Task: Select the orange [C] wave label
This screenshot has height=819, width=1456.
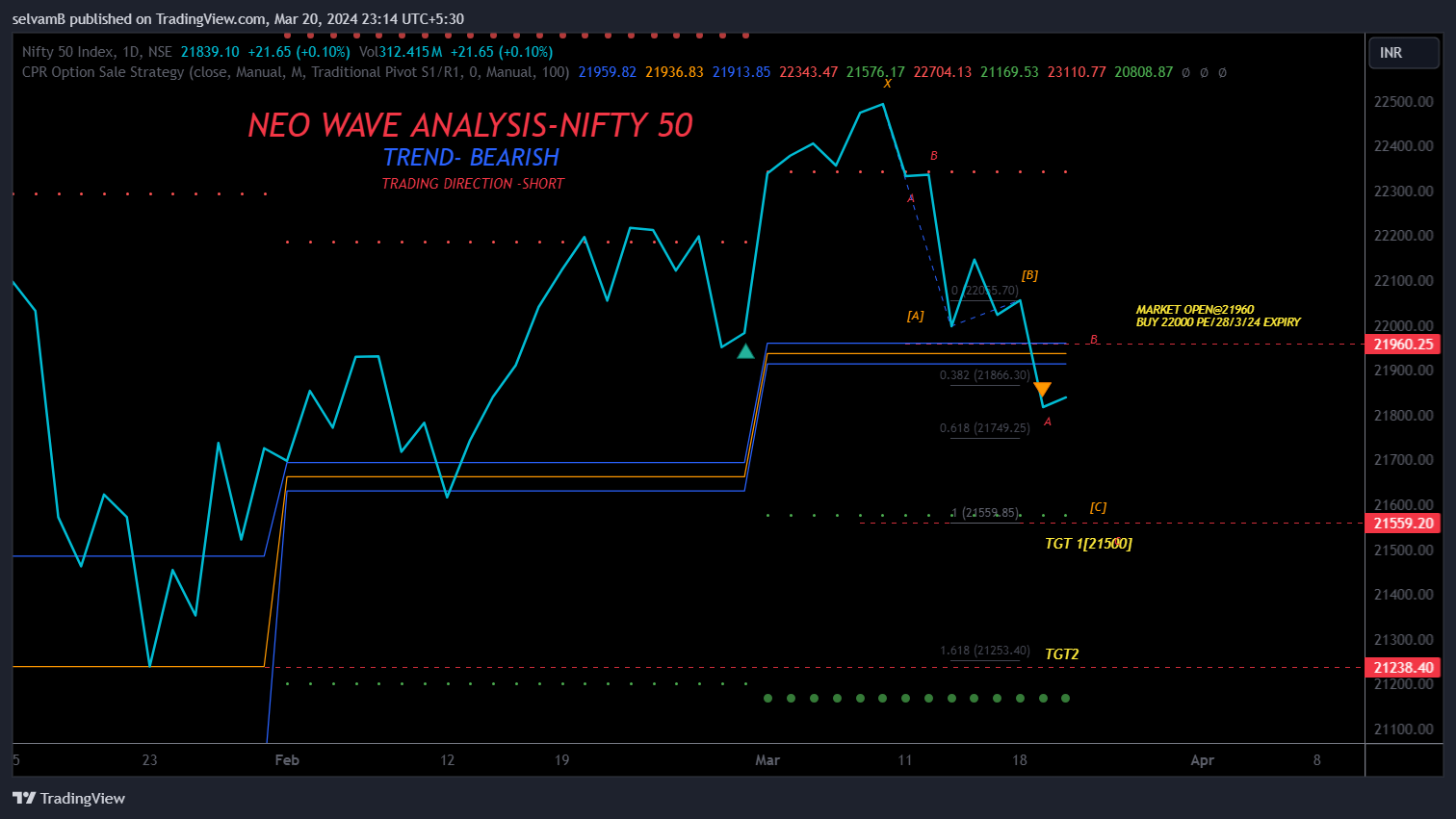Action: click(x=1098, y=507)
